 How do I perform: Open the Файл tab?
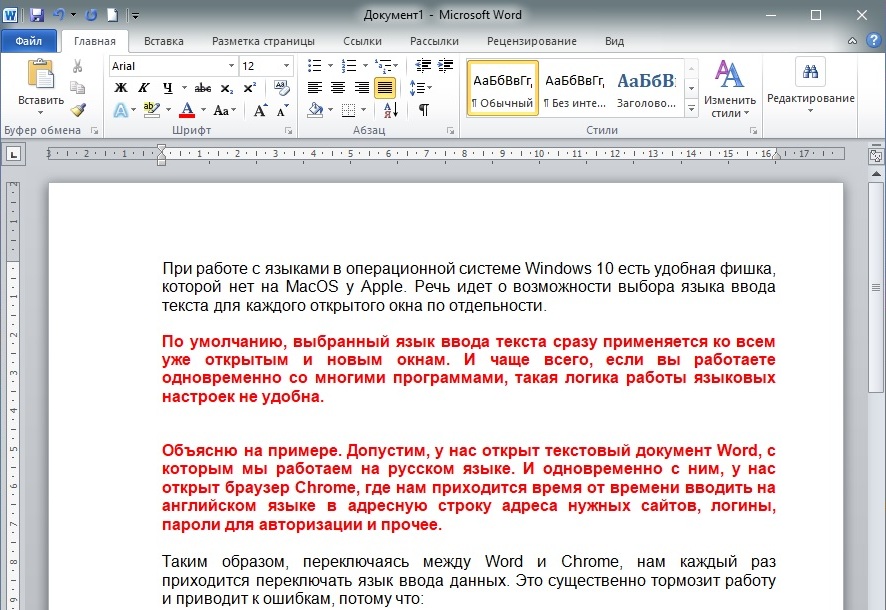pyautogui.click(x=28, y=41)
